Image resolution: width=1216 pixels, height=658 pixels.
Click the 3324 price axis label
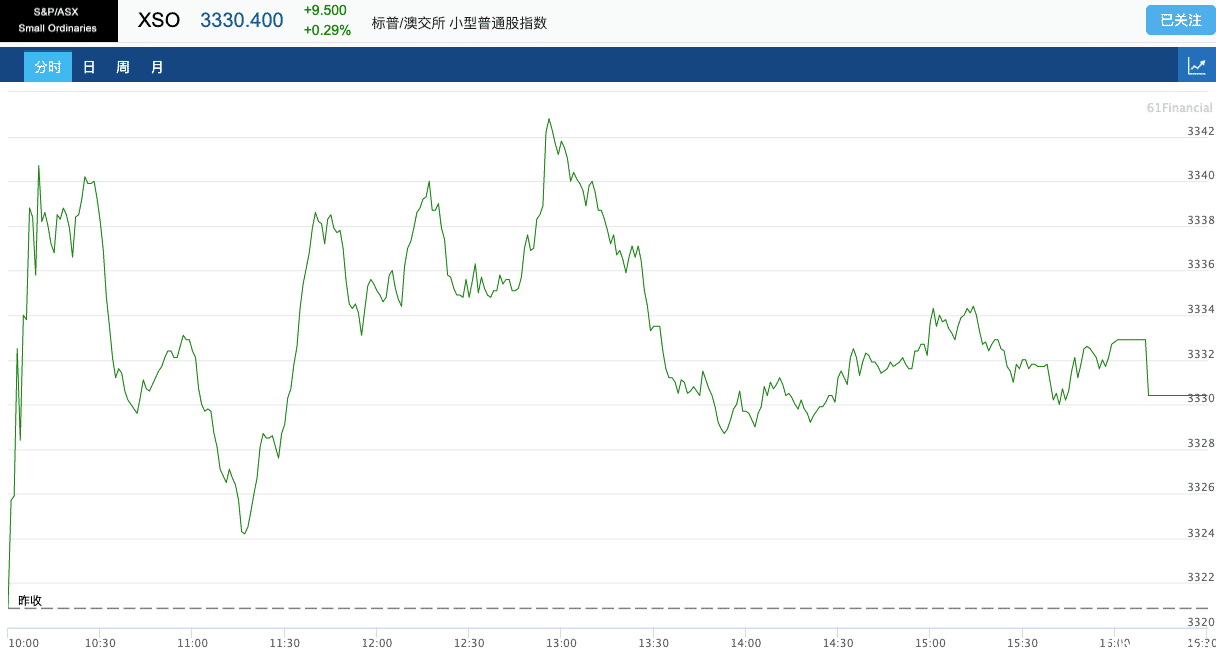pos(1200,532)
